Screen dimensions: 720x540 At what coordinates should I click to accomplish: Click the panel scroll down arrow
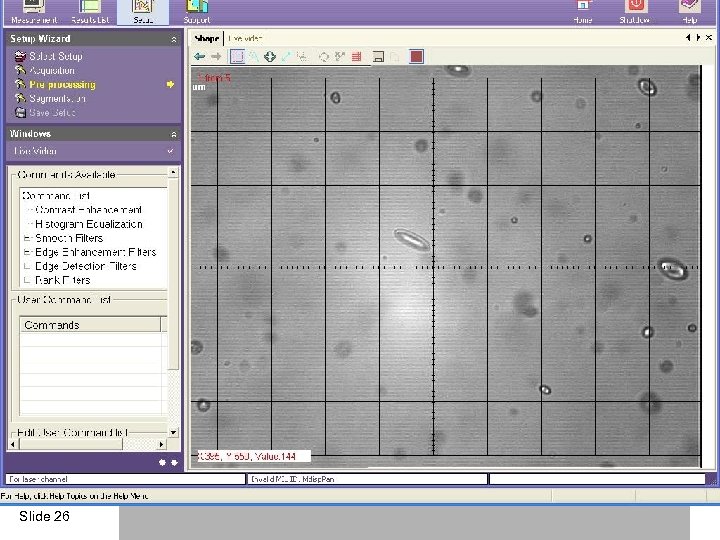(173, 433)
